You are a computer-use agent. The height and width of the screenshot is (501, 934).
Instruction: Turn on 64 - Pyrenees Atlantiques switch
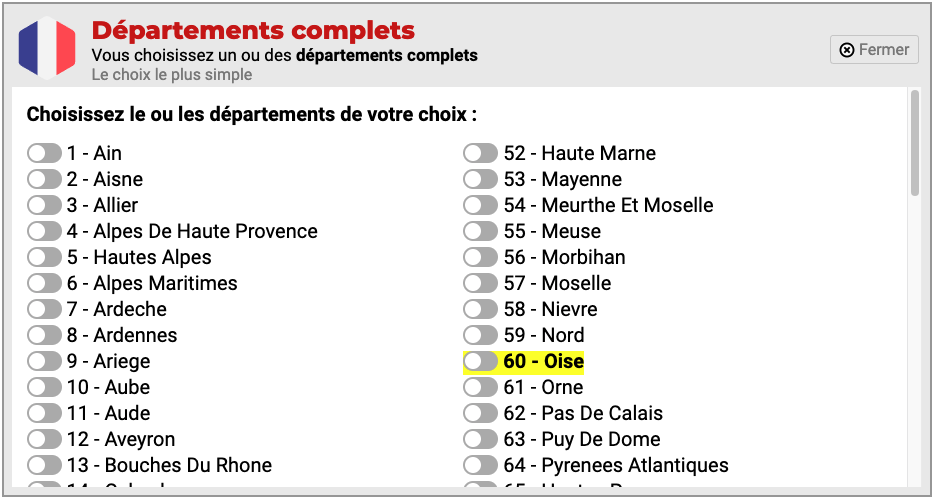tap(480, 465)
